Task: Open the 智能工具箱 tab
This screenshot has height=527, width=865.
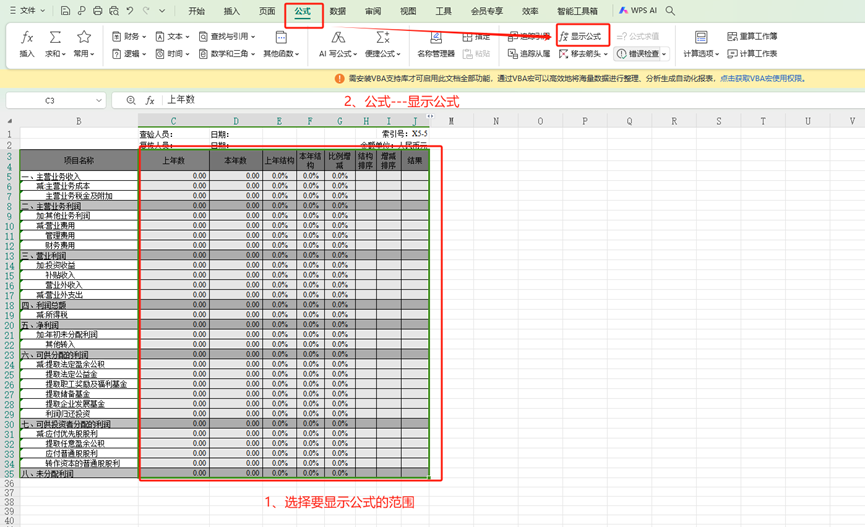Action: [x=577, y=11]
